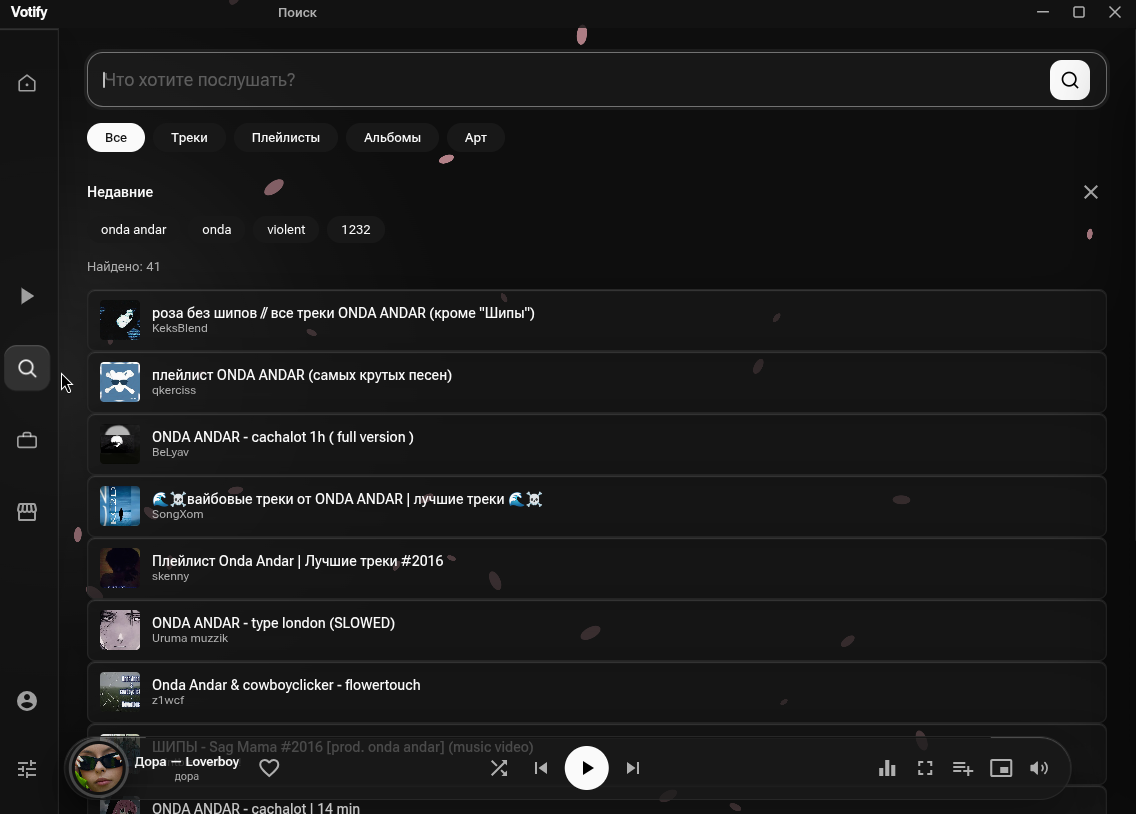
Task: Switch to the 'Треки' filter tab
Action: 189,138
